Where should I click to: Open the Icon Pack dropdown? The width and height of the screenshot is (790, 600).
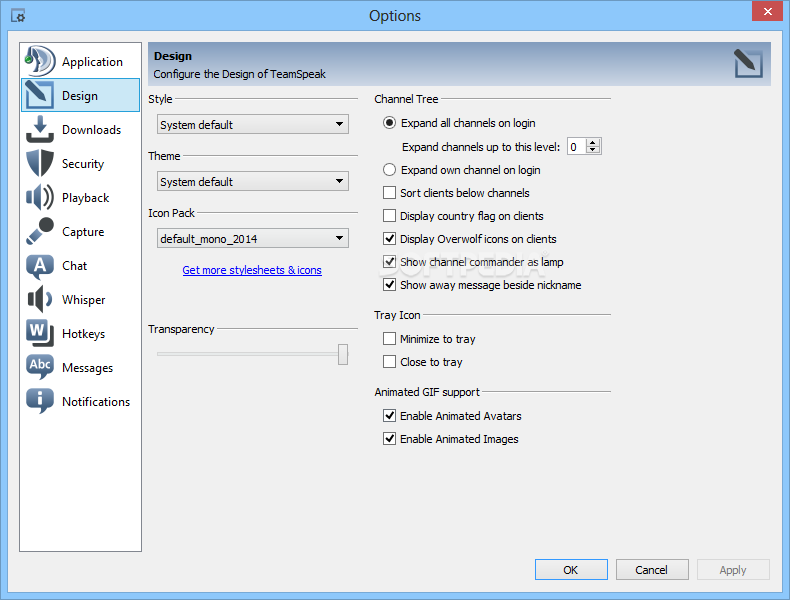[252, 238]
